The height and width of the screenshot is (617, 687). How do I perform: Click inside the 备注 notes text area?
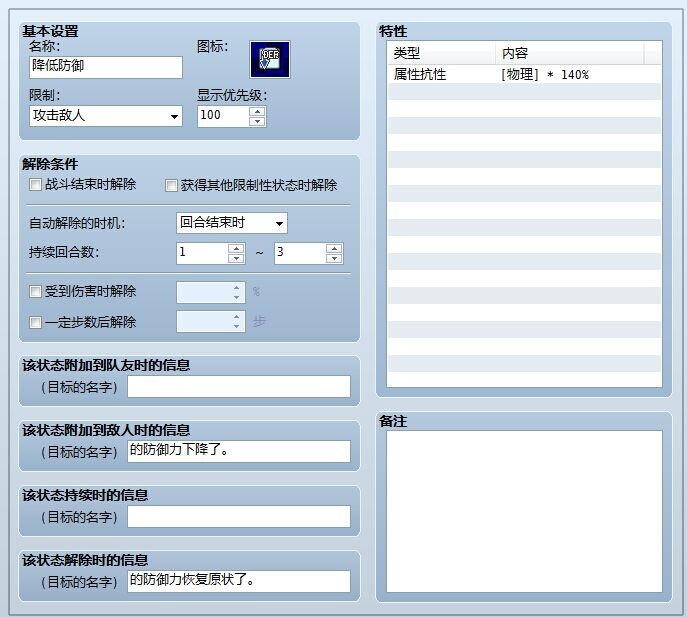click(x=524, y=511)
